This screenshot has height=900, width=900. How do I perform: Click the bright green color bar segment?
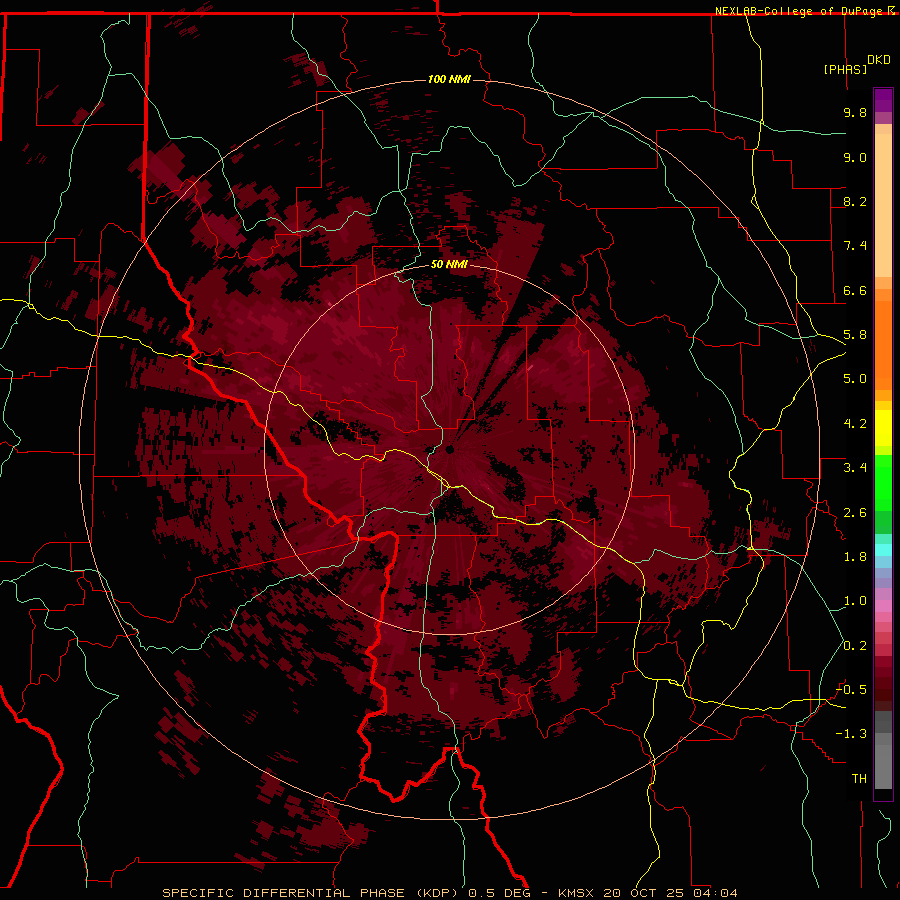click(x=883, y=483)
